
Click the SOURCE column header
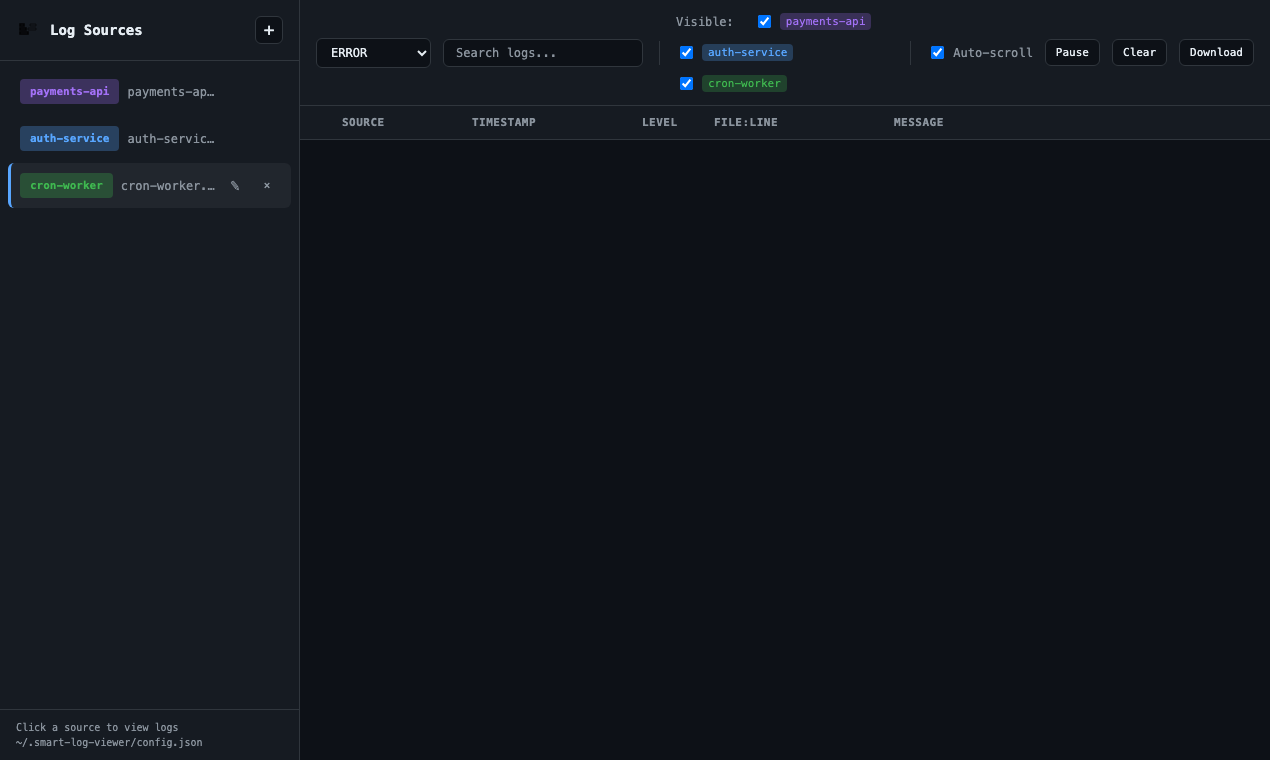[363, 122]
